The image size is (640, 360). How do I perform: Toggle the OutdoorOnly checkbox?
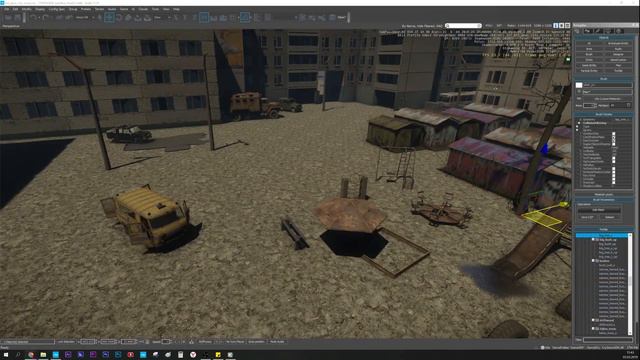613,133
